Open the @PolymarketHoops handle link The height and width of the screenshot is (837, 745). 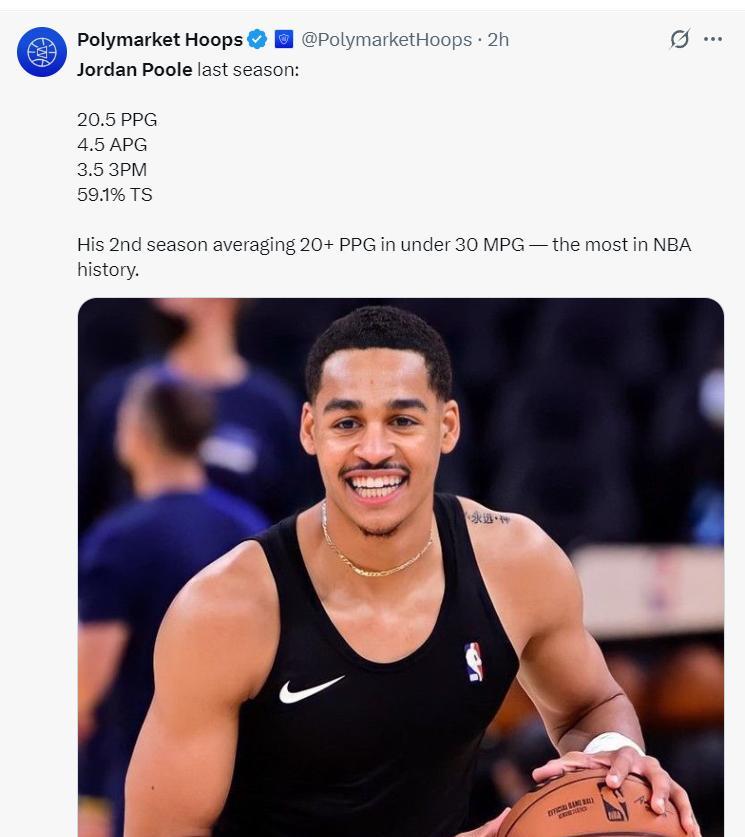pyautogui.click(x=386, y=40)
